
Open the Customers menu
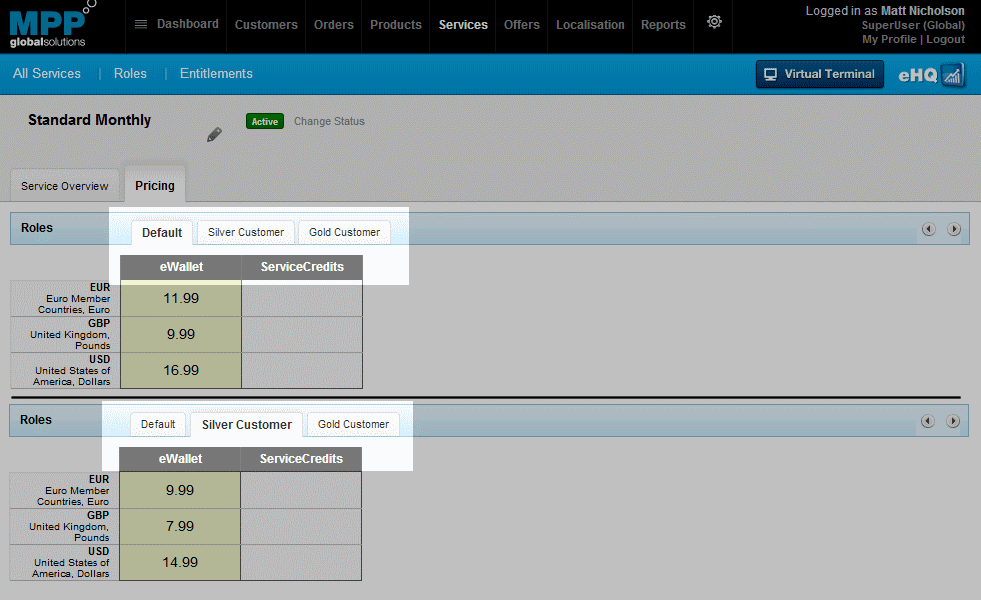tap(266, 25)
